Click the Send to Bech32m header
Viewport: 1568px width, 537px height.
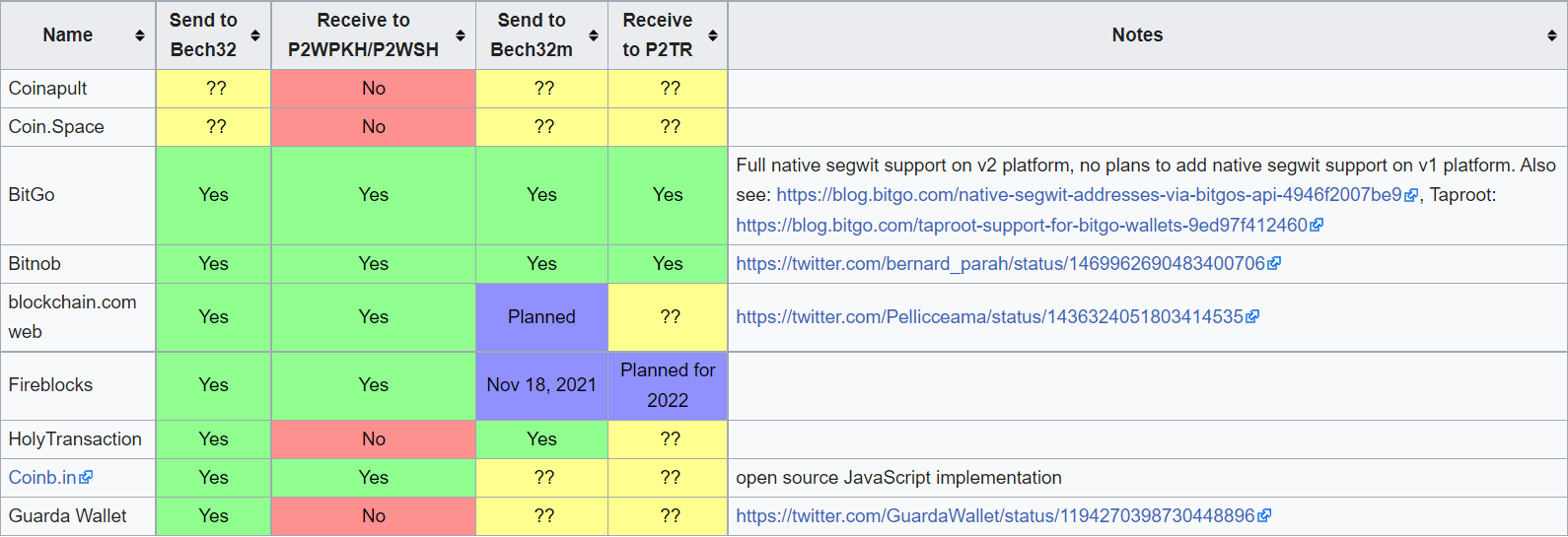(542, 35)
